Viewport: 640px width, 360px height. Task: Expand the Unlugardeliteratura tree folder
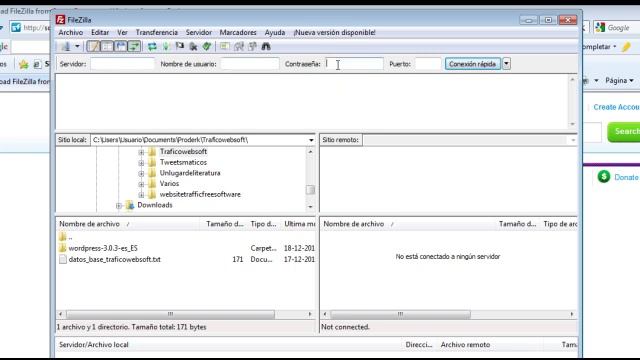141,173
